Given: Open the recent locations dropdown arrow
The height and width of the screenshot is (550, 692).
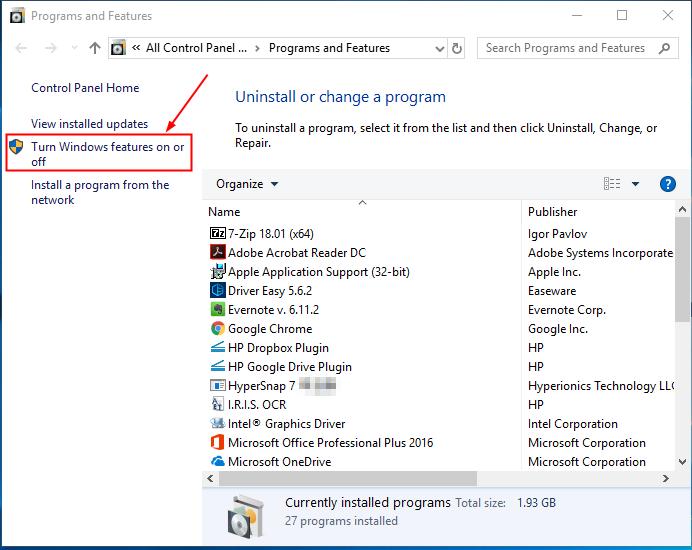Looking at the screenshot, I should (74, 48).
